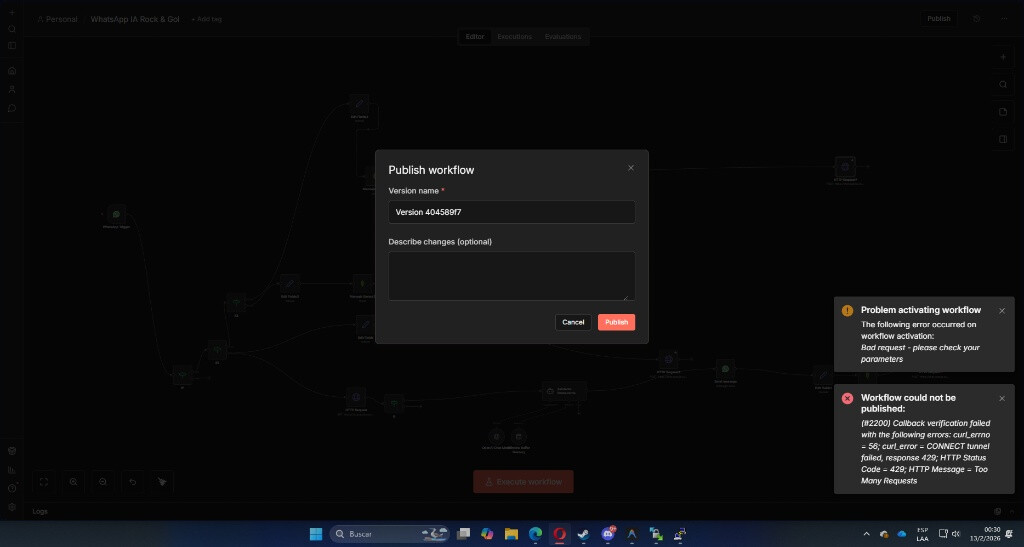The image size is (1024, 547).
Task: Open the Windows Start menu
Action: (316, 534)
